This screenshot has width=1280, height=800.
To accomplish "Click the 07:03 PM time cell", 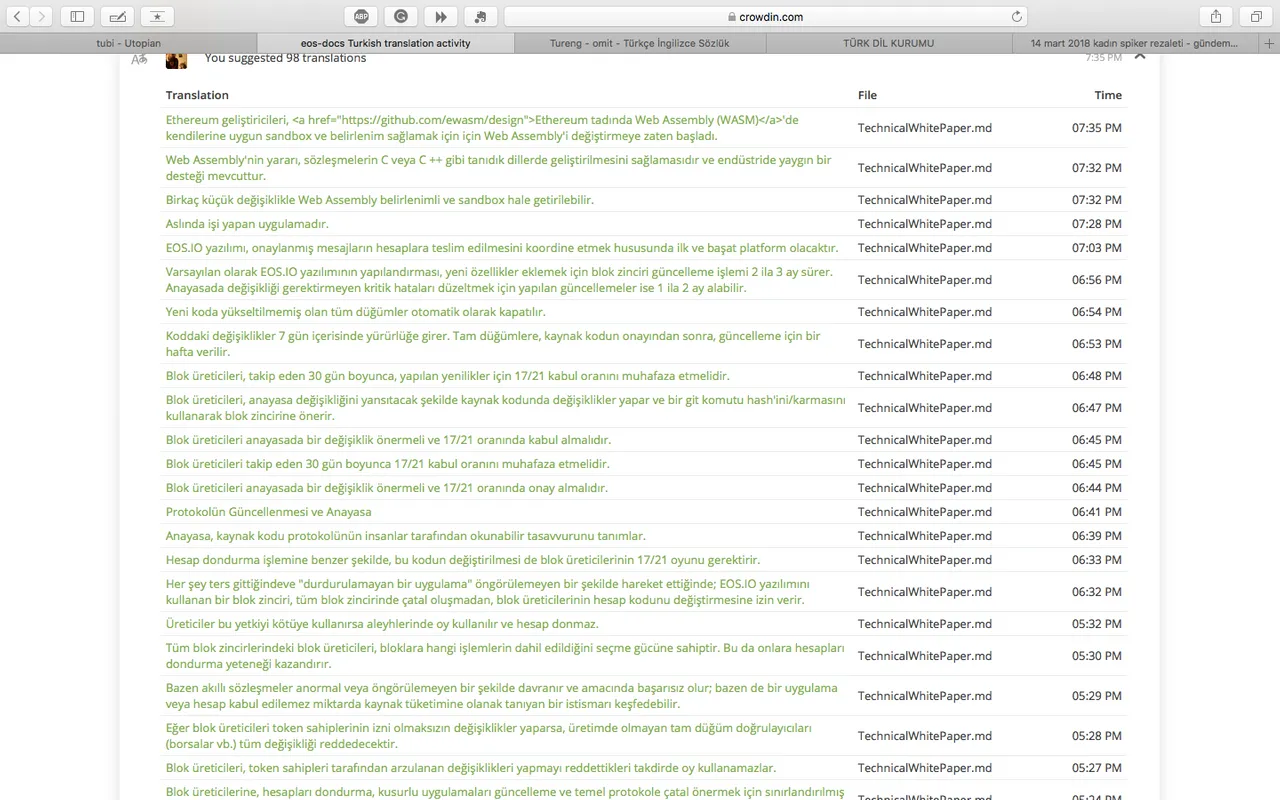I will point(1097,248).
